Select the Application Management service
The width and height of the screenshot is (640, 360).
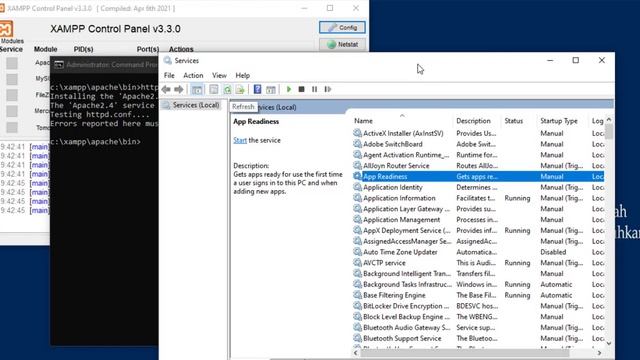click(478, 220)
